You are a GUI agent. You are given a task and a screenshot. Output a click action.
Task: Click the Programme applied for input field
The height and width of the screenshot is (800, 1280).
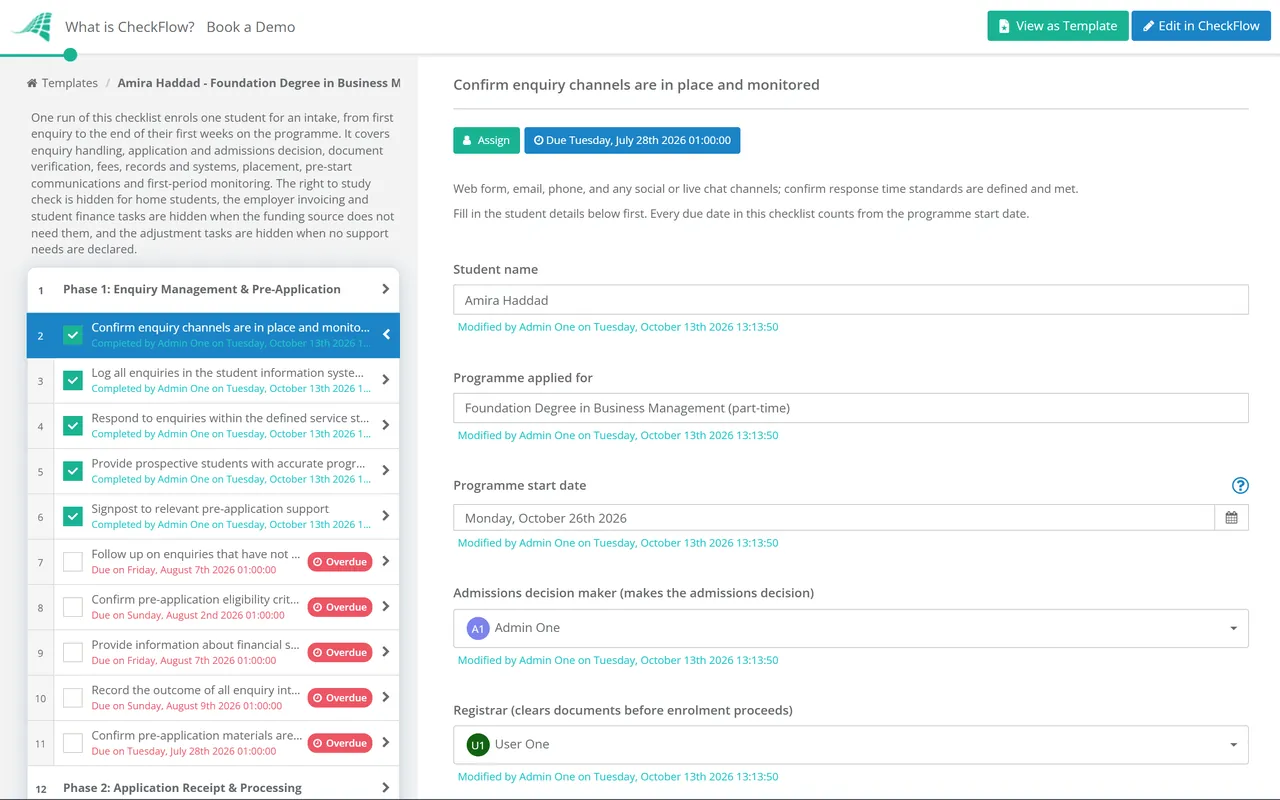coord(850,408)
